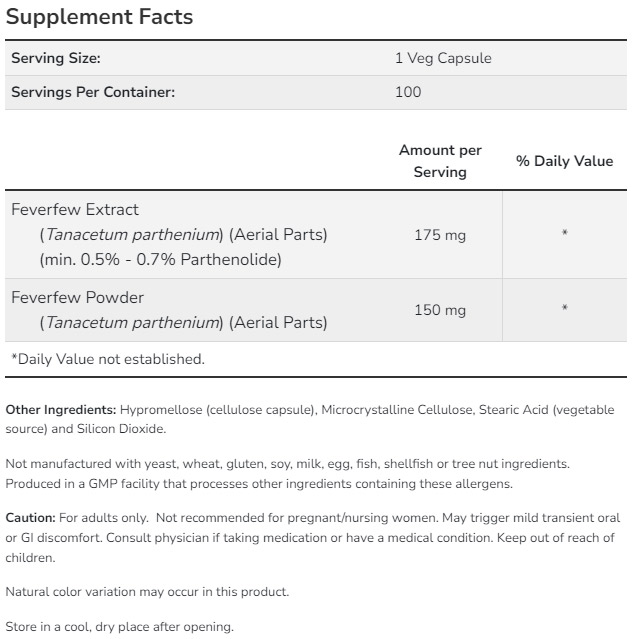Click the Feverfew Powder ingredient name

point(77,297)
